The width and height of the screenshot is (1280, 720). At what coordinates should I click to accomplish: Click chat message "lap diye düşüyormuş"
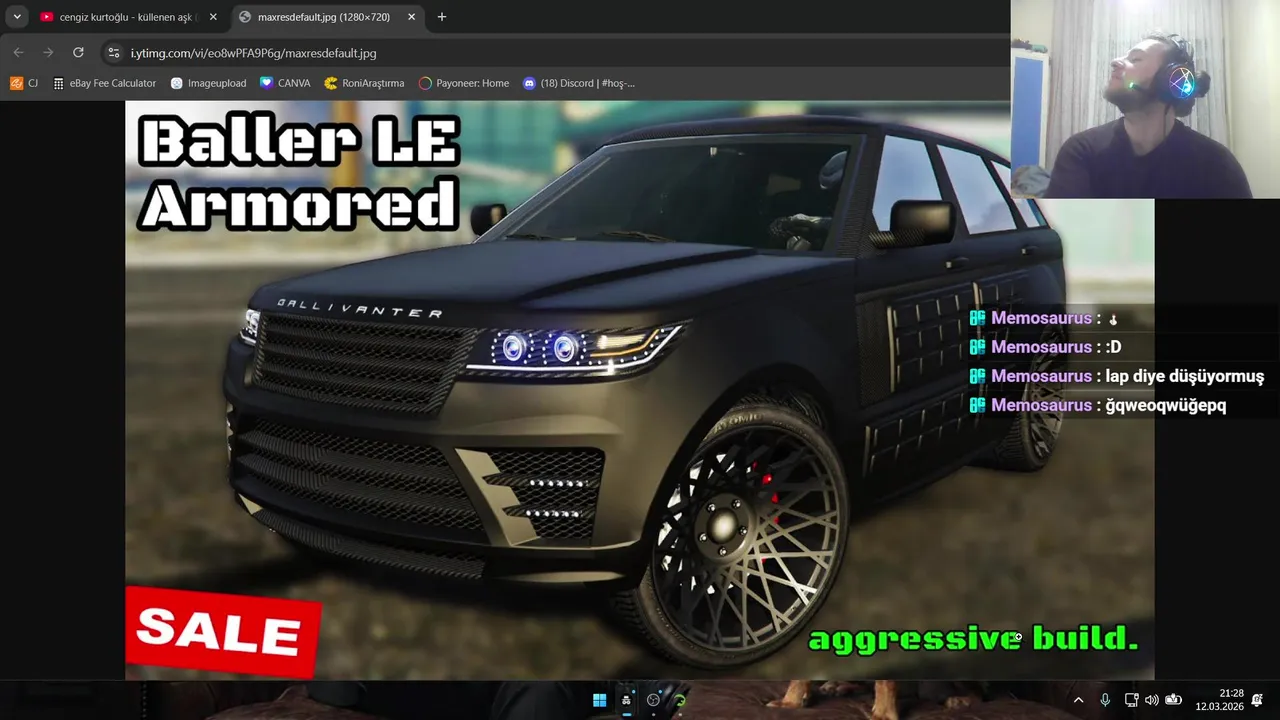click(x=1184, y=377)
